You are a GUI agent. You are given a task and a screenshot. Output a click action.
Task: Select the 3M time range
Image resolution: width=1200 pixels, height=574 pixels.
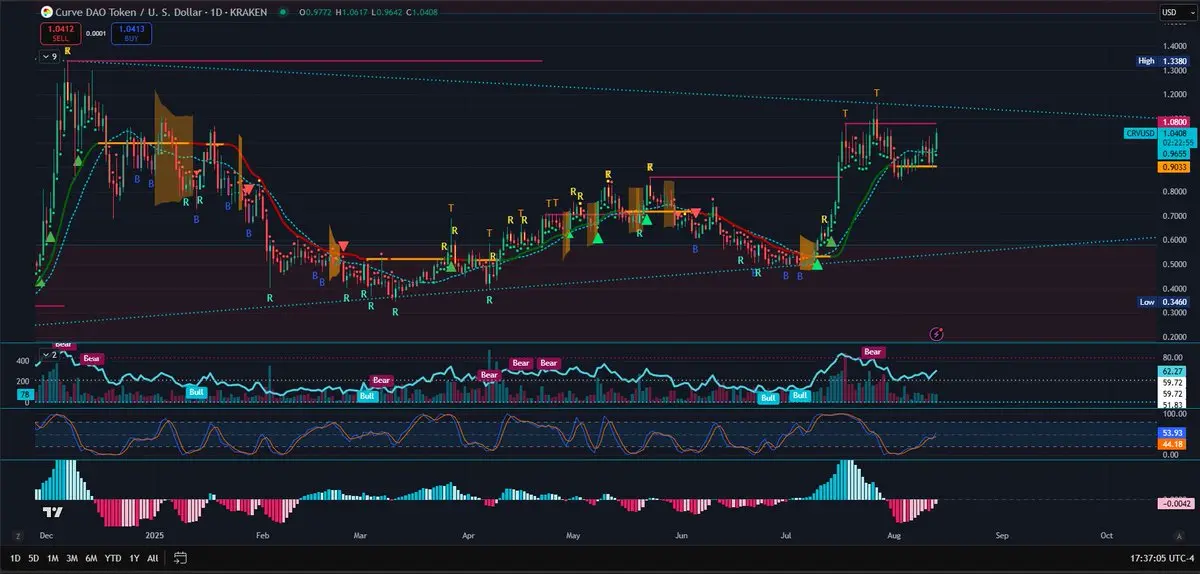[72, 559]
